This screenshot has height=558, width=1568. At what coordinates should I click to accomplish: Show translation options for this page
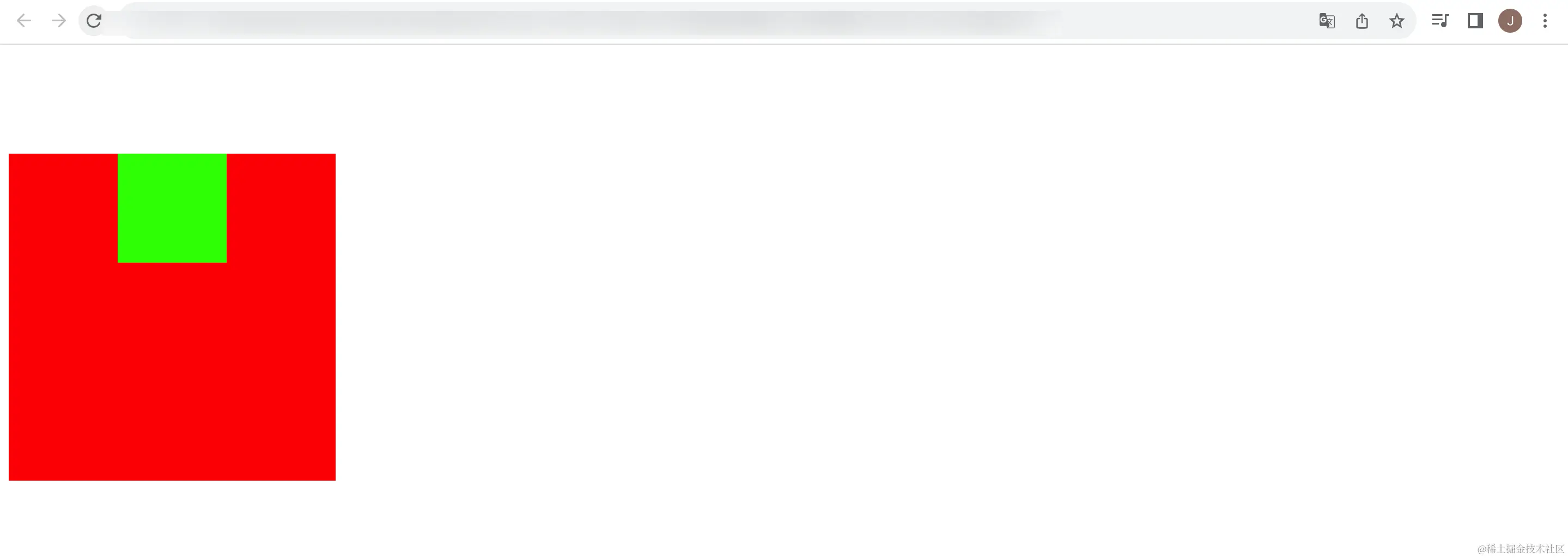(x=1327, y=21)
